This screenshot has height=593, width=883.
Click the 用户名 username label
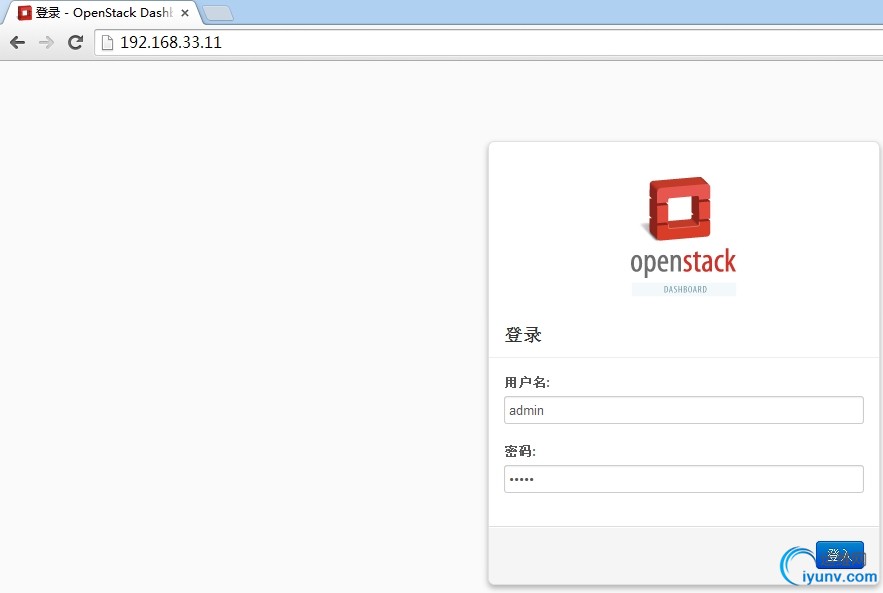pos(527,382)
